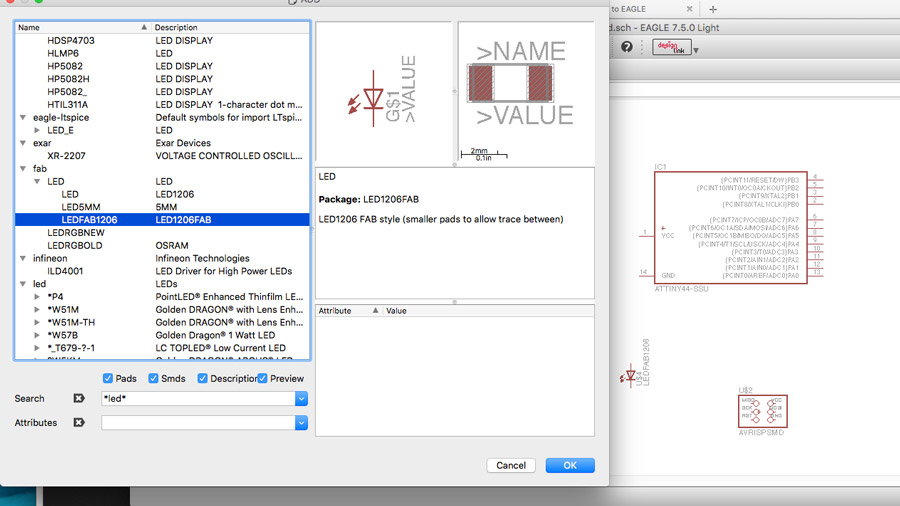Expand the LED_E device entry
This screenshot has height=506, width=900.
pyautogui.click(x=37, y=130)
